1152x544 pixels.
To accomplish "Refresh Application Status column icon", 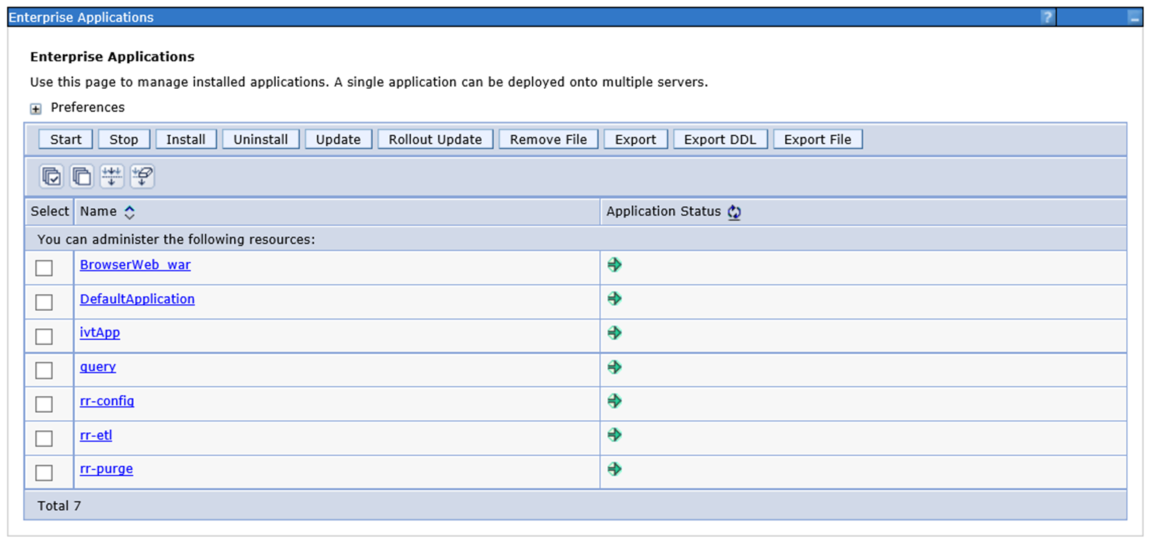I will (x=734, y=212).
